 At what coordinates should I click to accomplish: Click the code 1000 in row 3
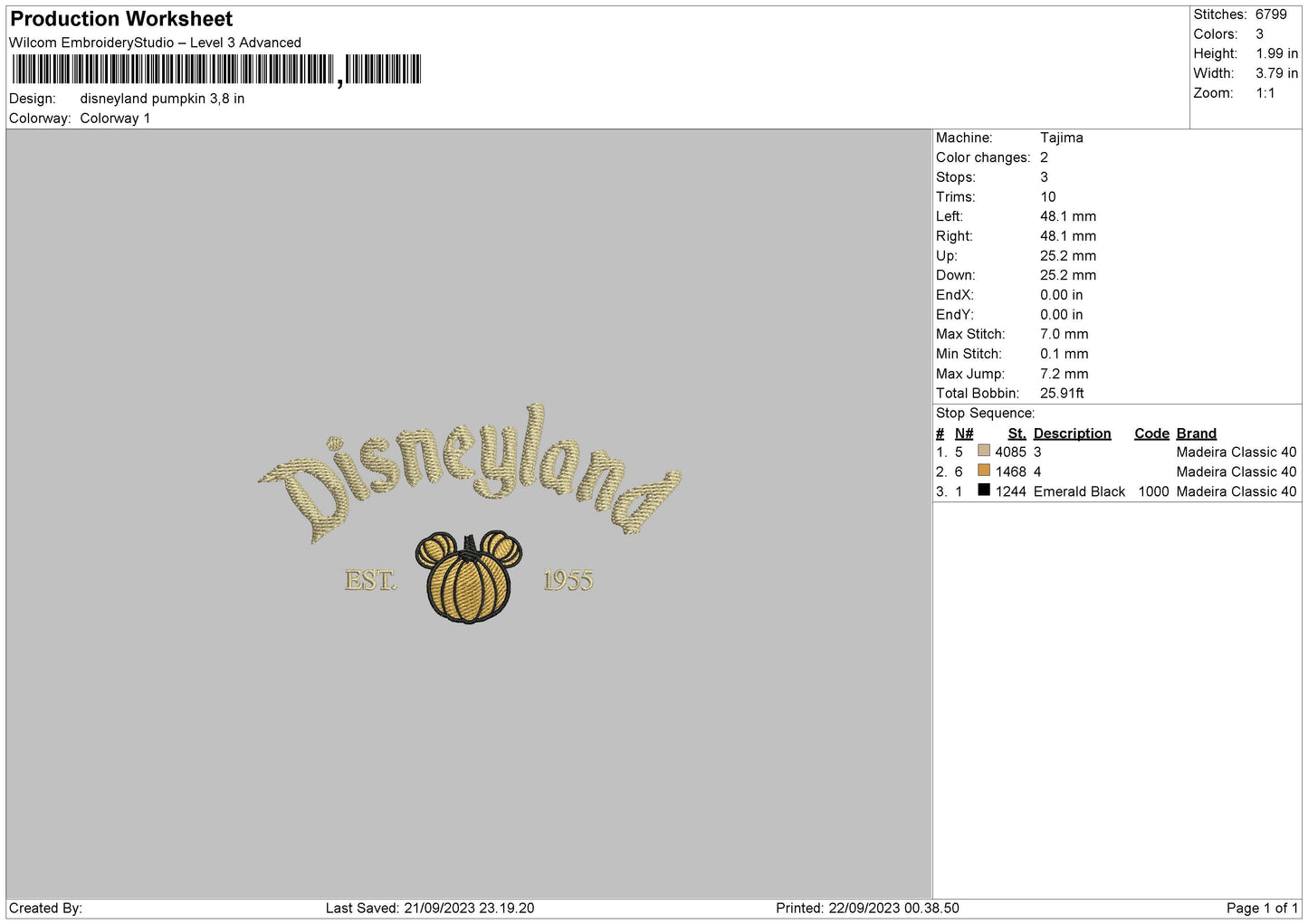click(1153, 492)
